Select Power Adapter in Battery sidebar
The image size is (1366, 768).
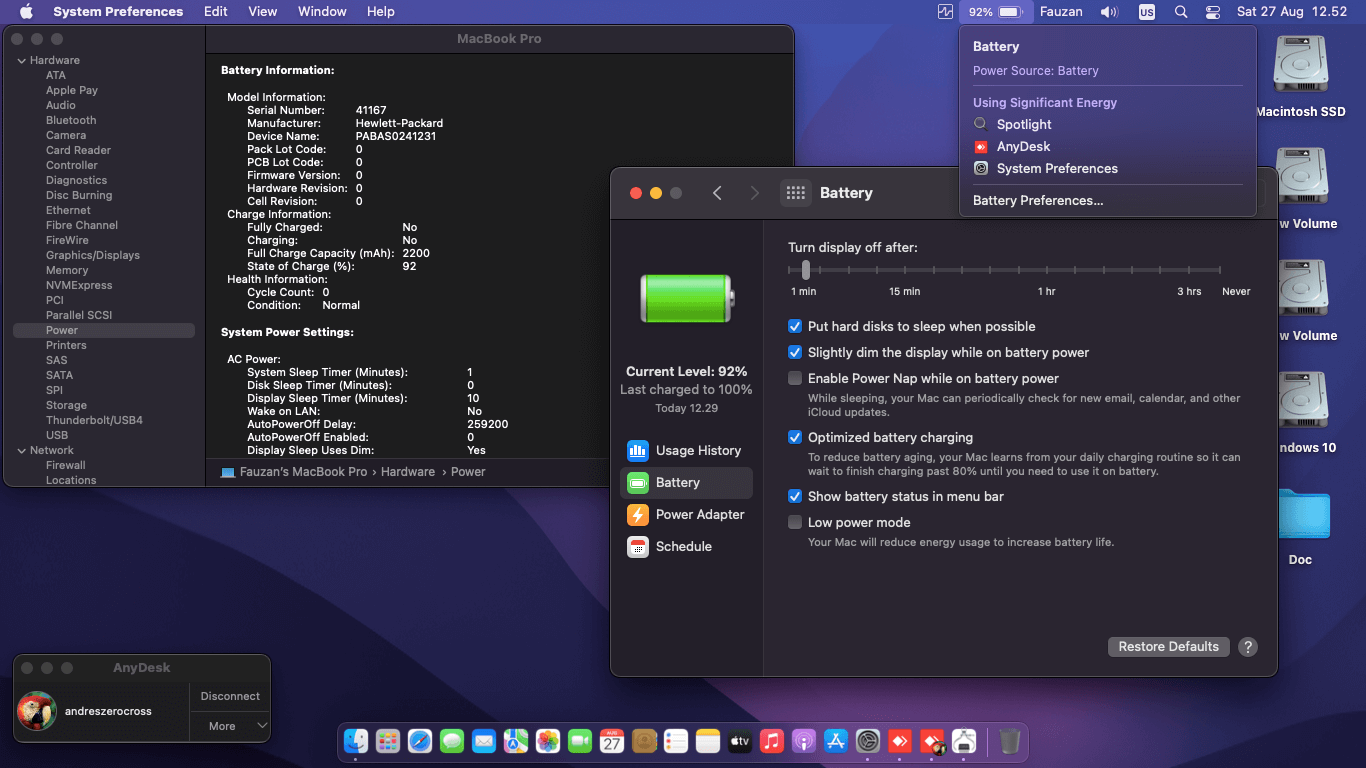[686, 514]
